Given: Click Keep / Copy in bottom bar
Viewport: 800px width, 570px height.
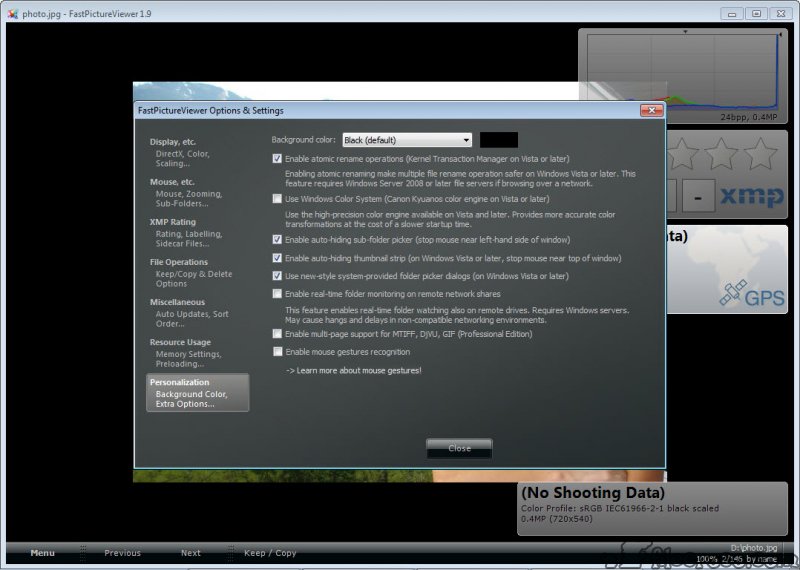Looking at the screenshot, I should tap(270, 553).
